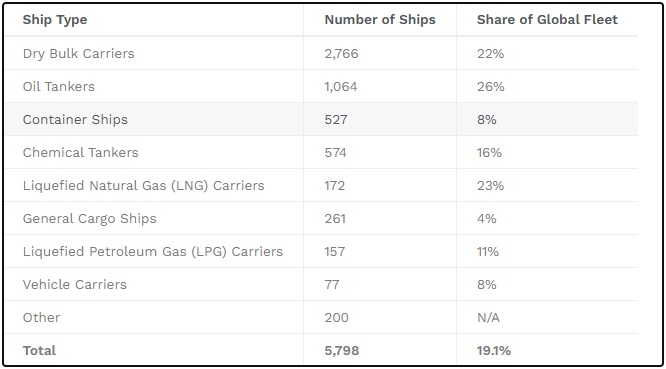
Task: Click the Number of Ships column header
Action: coord(380,20)
